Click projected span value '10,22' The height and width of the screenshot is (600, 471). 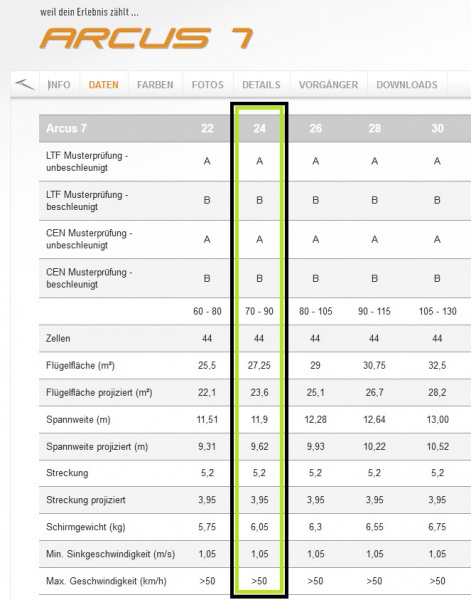pos(374,447)
